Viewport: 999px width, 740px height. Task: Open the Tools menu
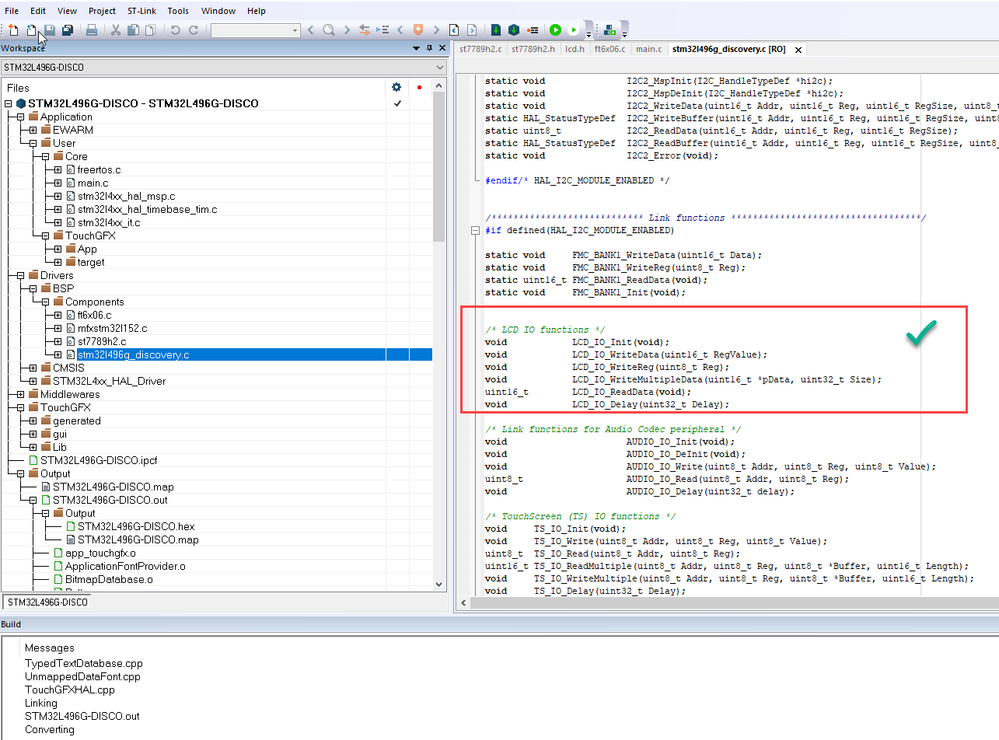178,11
